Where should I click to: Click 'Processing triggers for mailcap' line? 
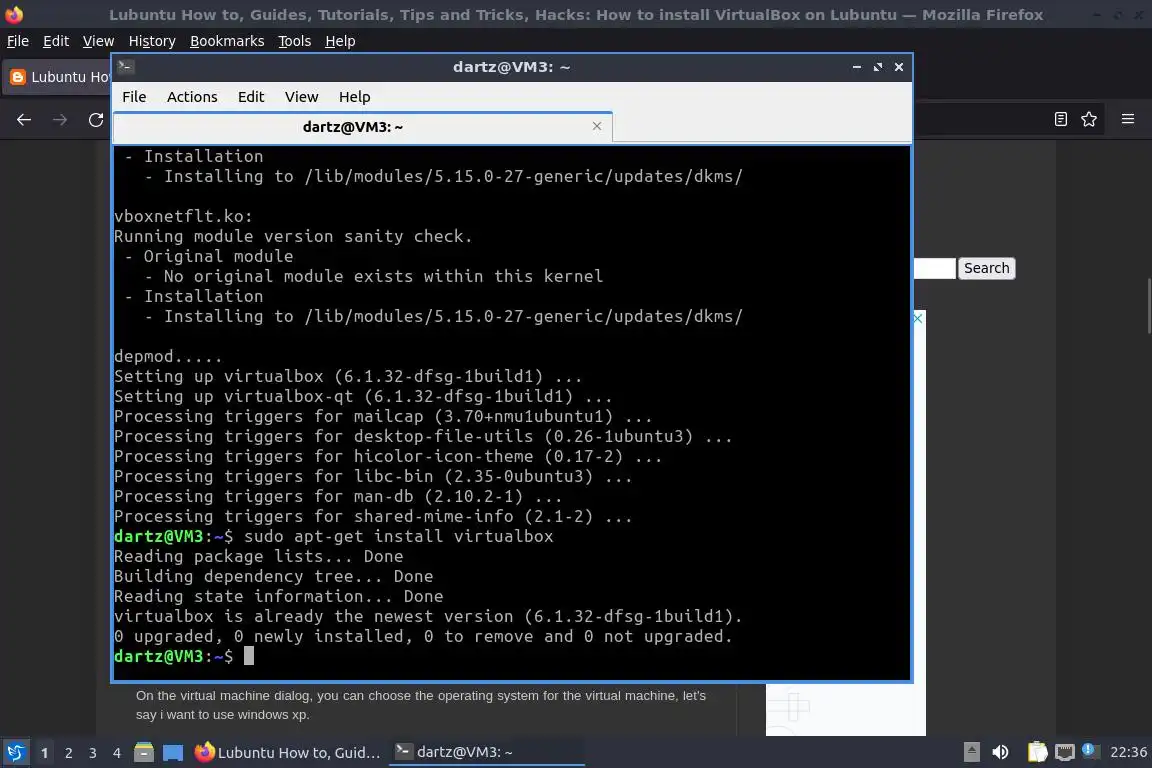point(383,417)
